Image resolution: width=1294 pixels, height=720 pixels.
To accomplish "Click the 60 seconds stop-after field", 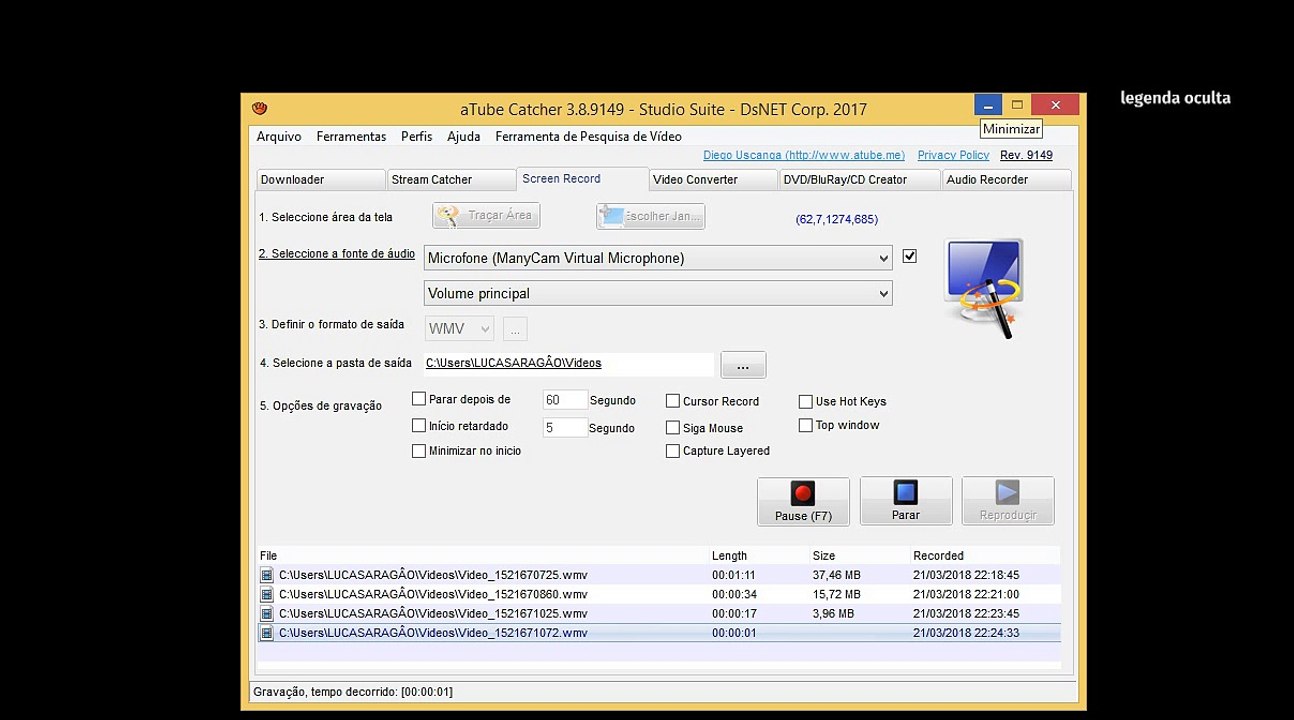I will pyautogui.click(x=565, y=400).
